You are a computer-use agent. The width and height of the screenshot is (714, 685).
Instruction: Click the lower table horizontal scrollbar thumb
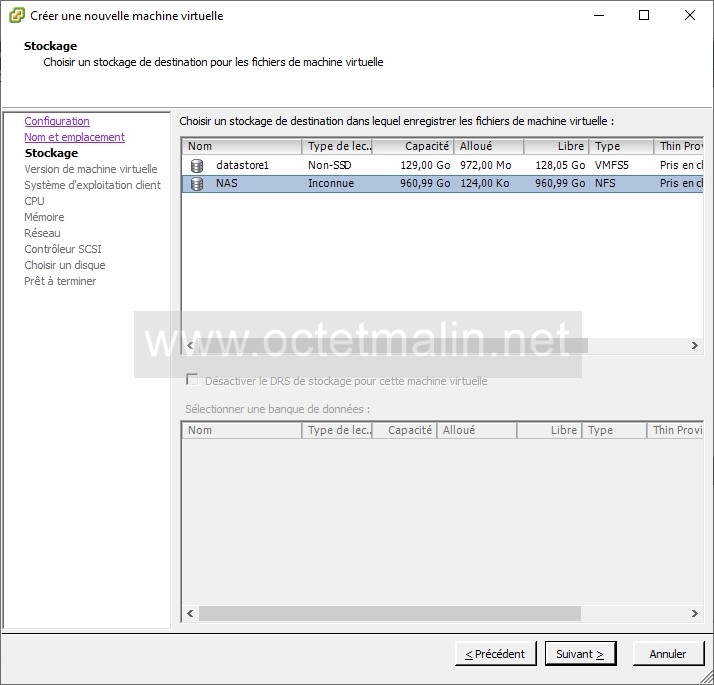tap(390, 613)
